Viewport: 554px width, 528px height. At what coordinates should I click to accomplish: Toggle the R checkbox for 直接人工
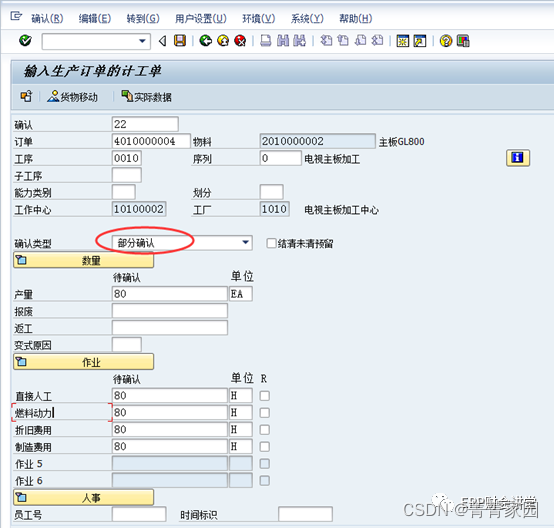[x=265, y=395]
